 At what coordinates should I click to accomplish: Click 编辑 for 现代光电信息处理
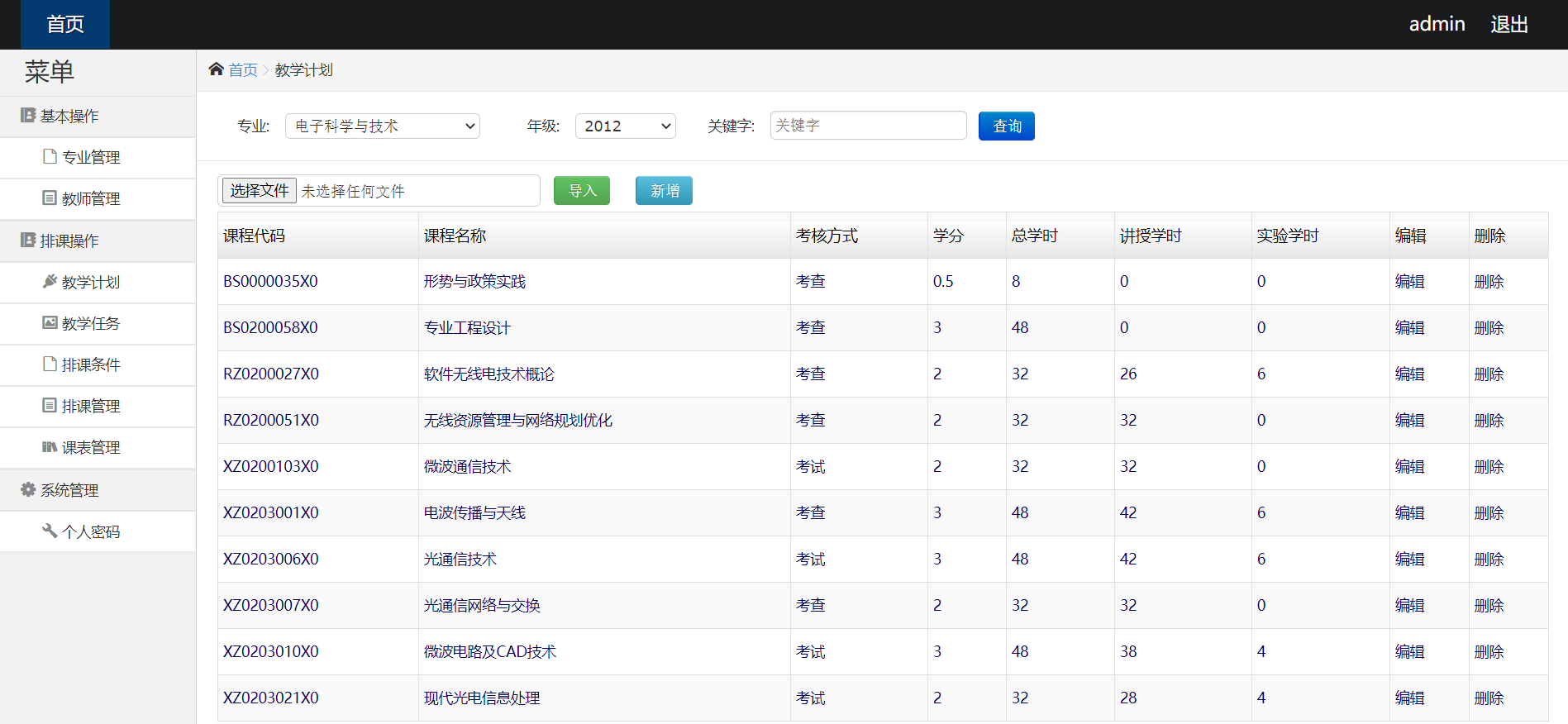click(1409, 698)
